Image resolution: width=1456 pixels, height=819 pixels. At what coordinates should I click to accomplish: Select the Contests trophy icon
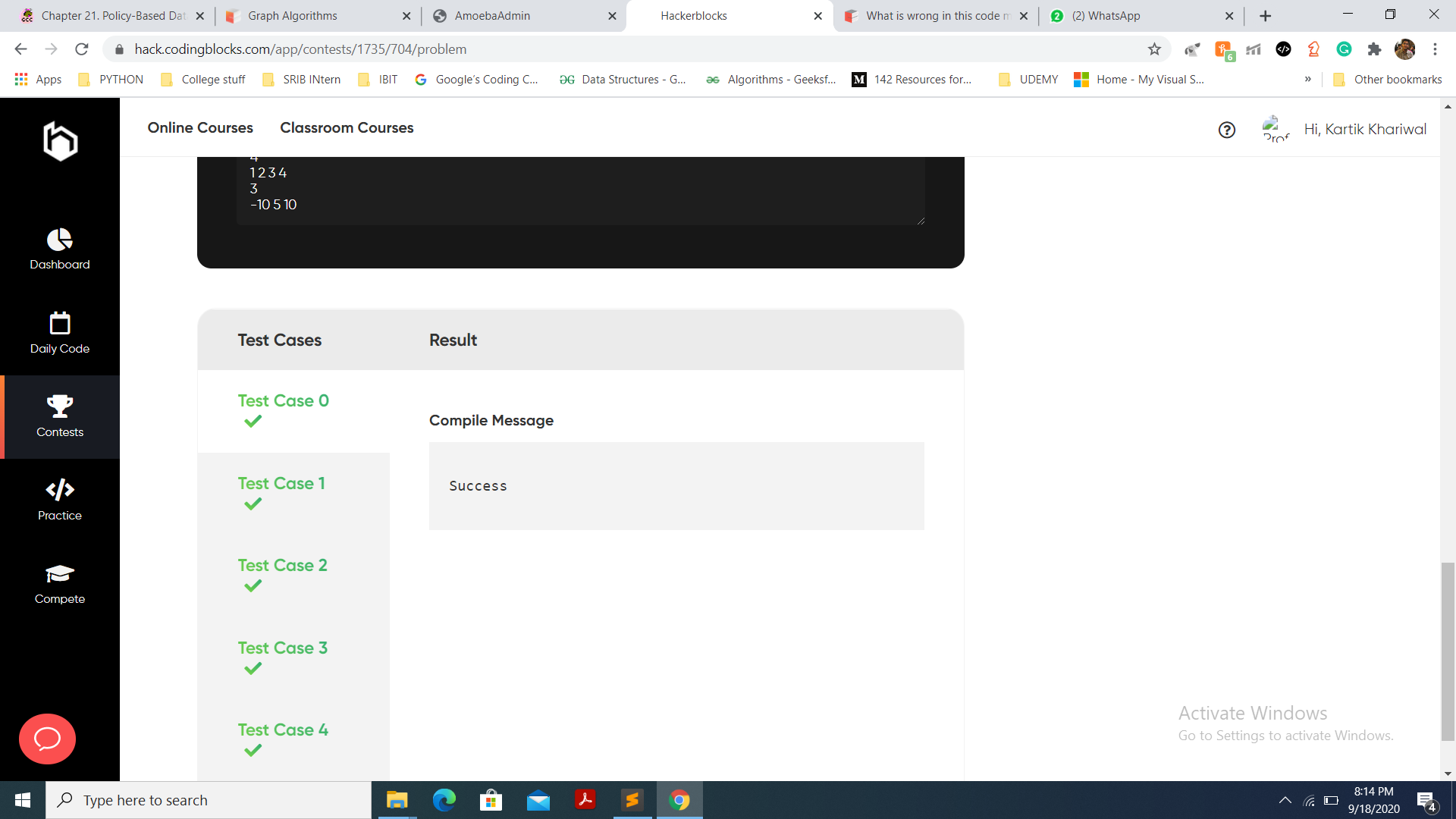[x=59, y=416]
